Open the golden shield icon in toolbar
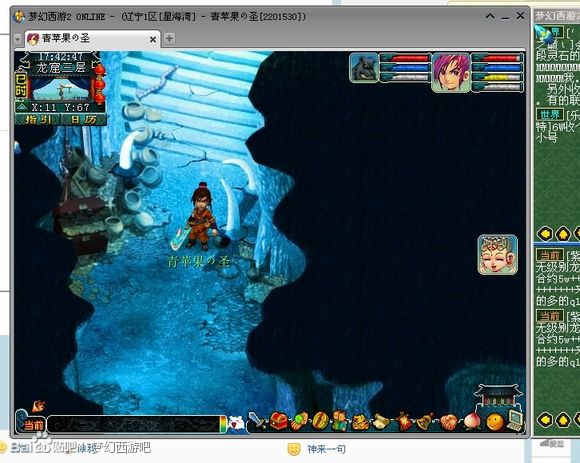580x463 pixels. tap(320, 421)
